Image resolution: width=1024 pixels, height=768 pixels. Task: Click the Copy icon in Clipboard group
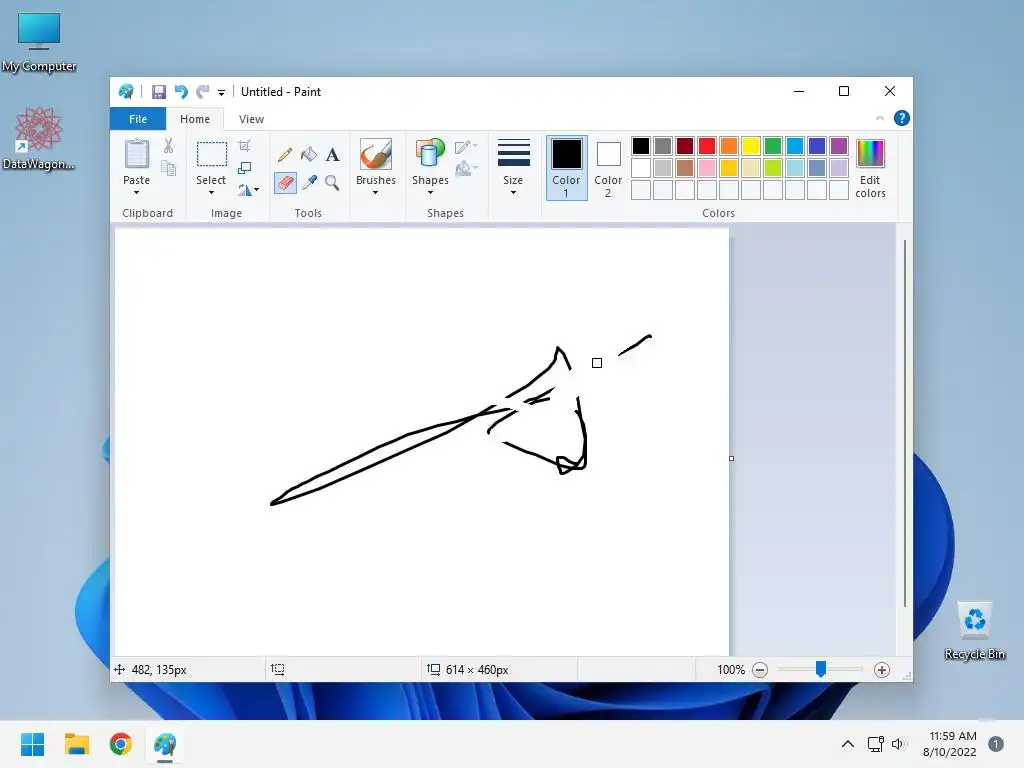pos(168,168)
